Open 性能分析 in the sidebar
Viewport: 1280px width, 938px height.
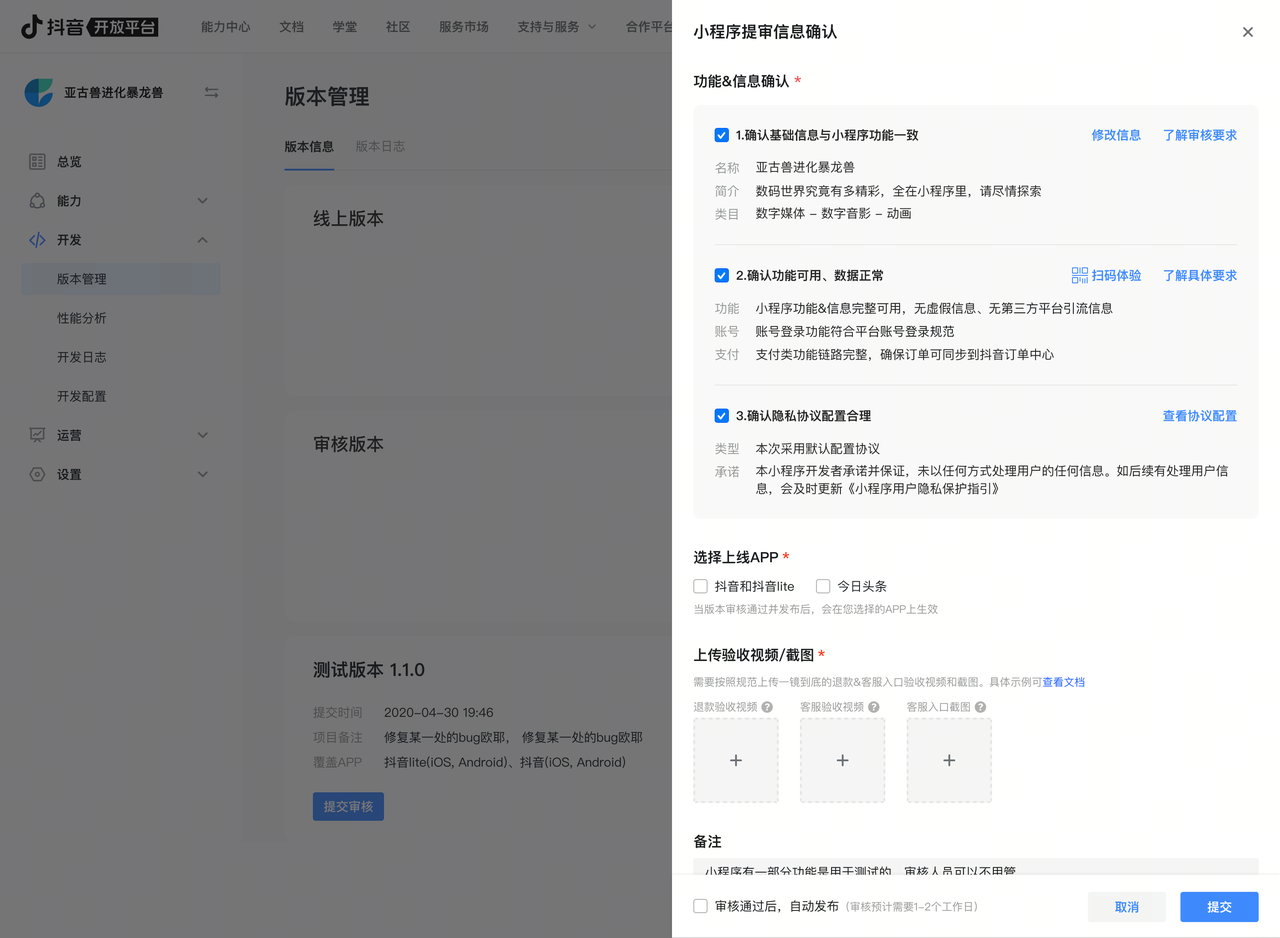(x=82, y=318)
